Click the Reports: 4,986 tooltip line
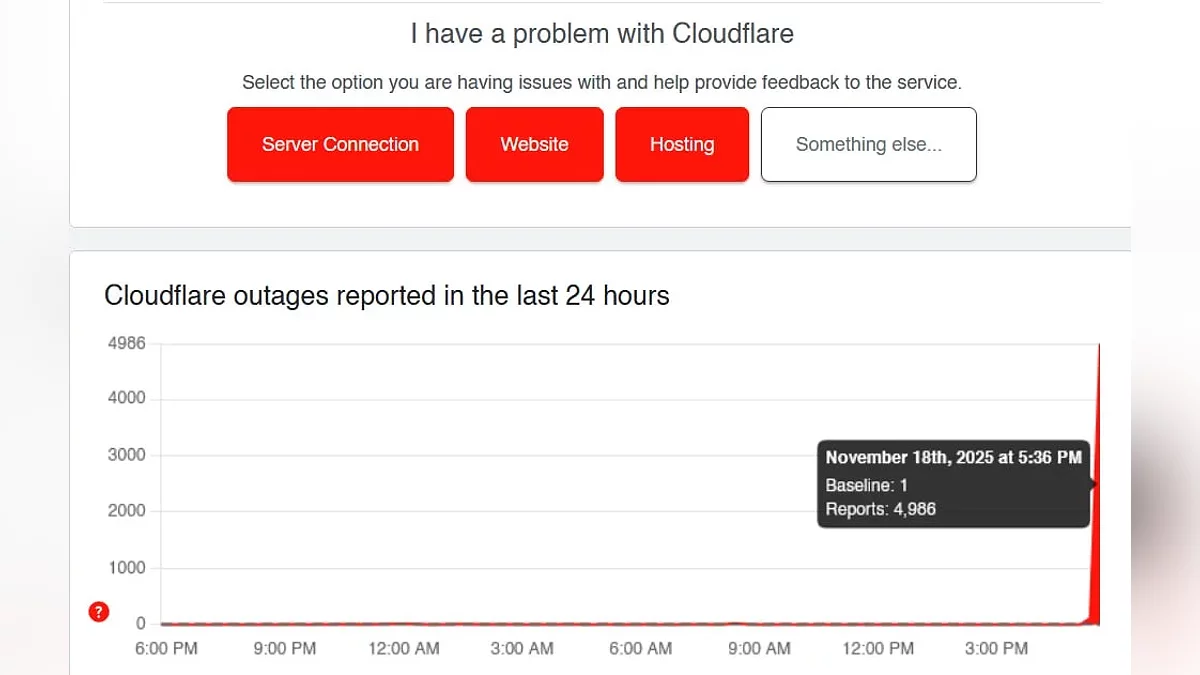The width and height of the screenshot is (1200, 675). pos(880,510)
